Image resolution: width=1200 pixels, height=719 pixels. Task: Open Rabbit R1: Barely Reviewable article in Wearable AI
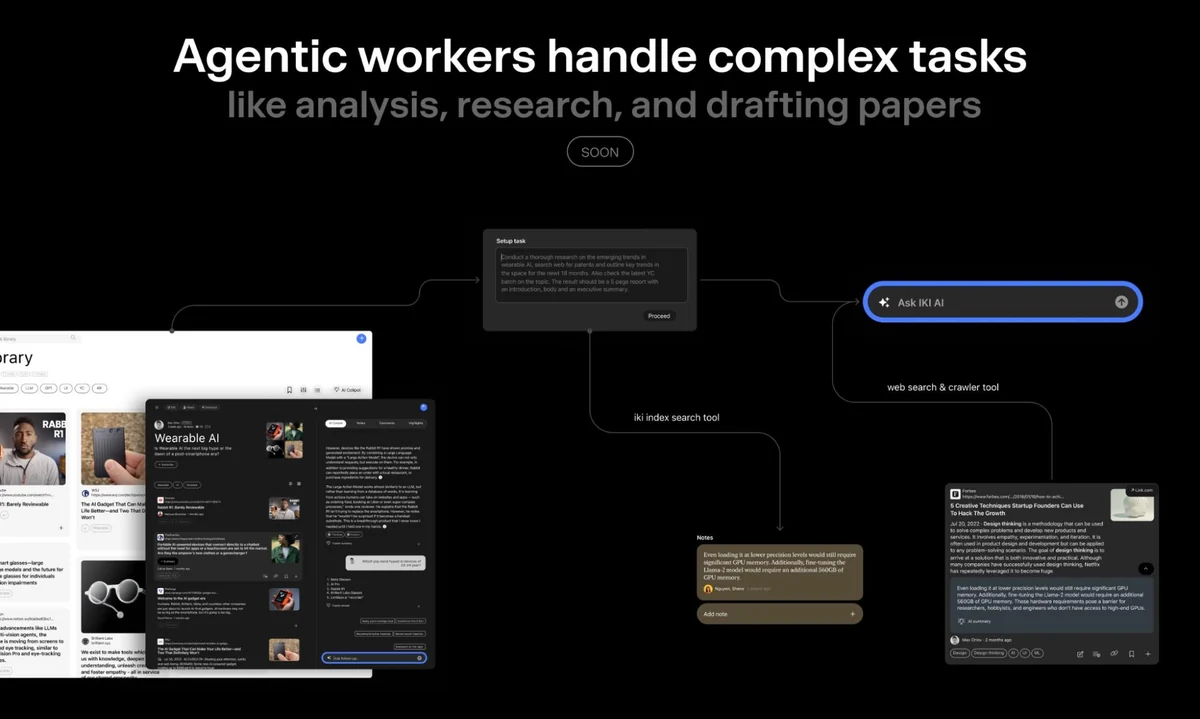coord(181,507)
